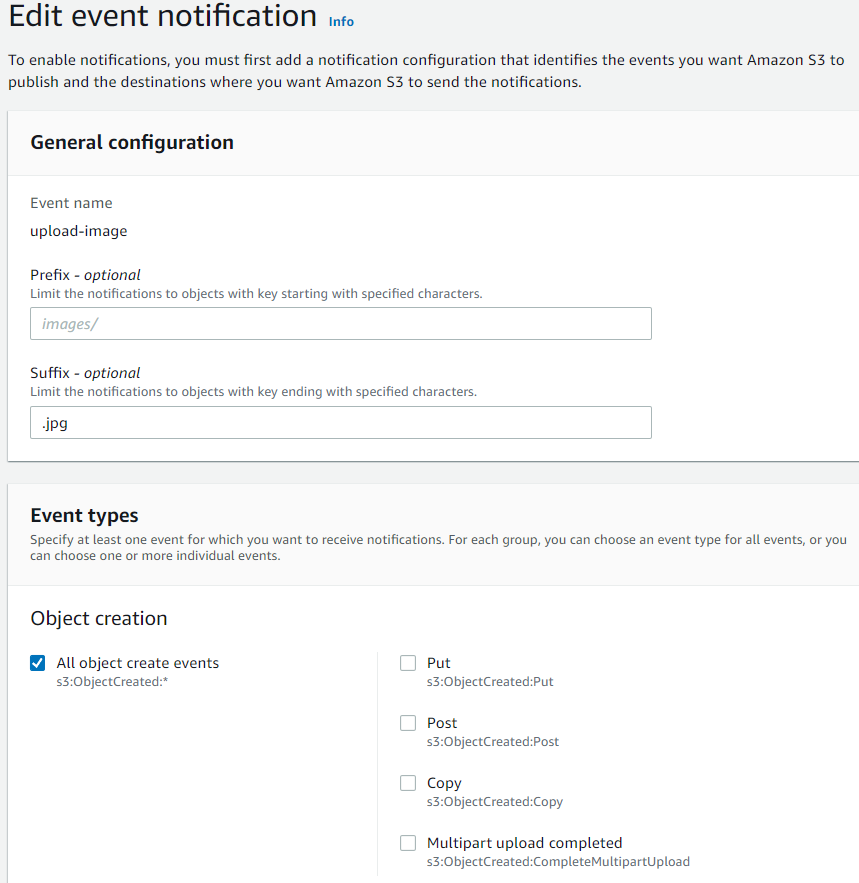
Task: Click the Prefix - optional field label
Action: pos(85,275)
